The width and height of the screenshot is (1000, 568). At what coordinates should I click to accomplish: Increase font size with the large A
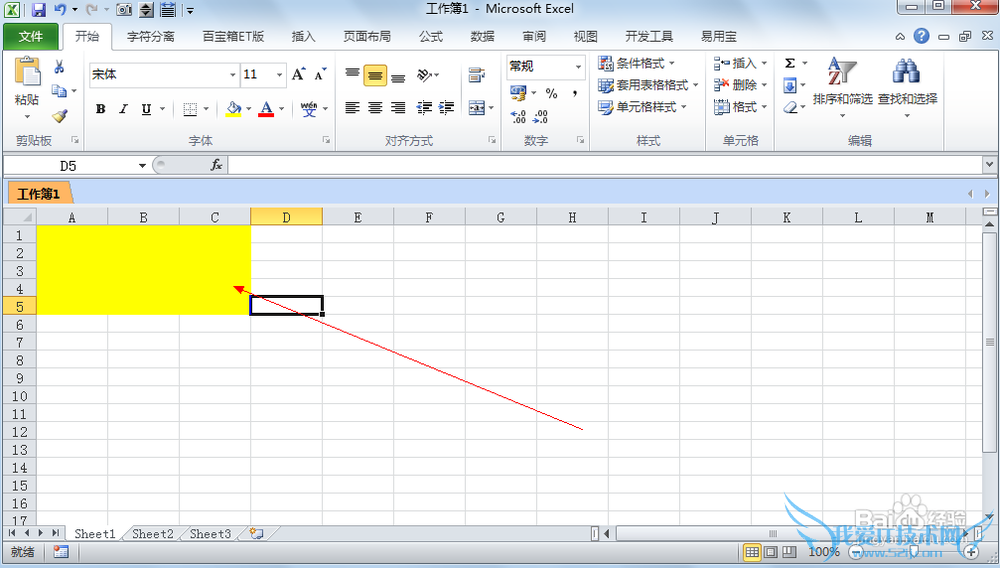298,75
